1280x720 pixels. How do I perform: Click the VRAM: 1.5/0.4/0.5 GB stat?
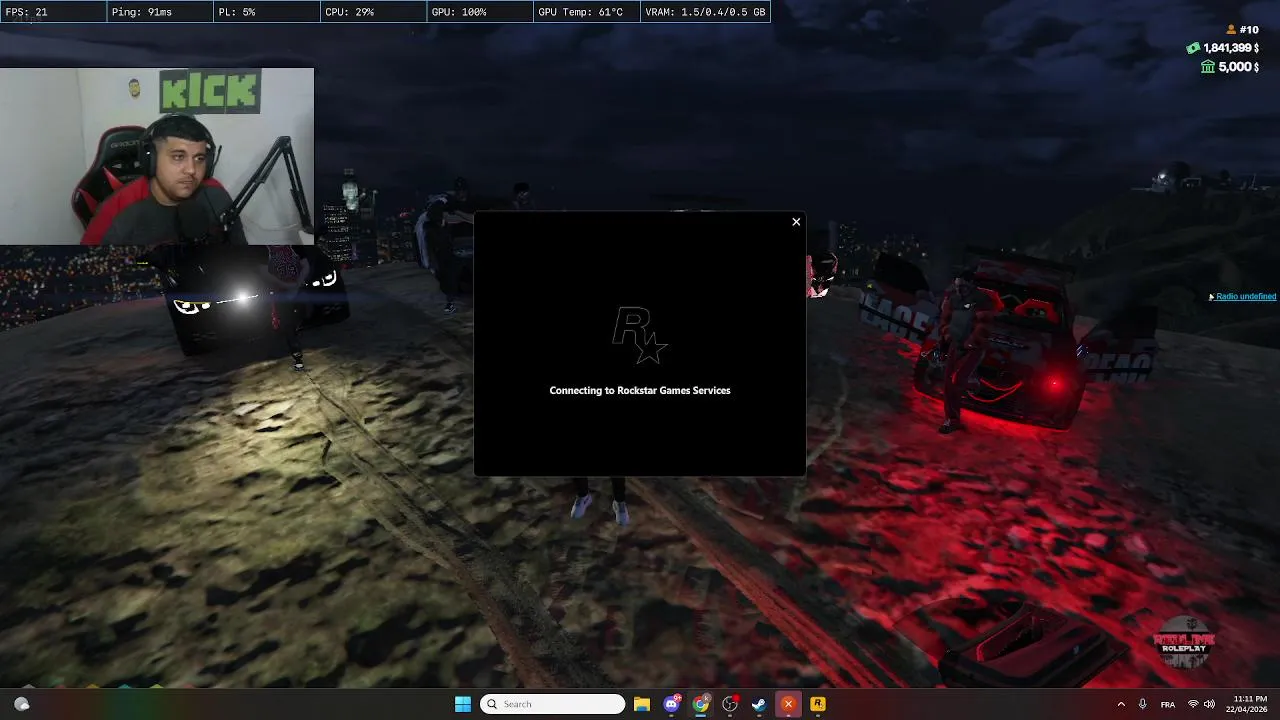point(705,12)
